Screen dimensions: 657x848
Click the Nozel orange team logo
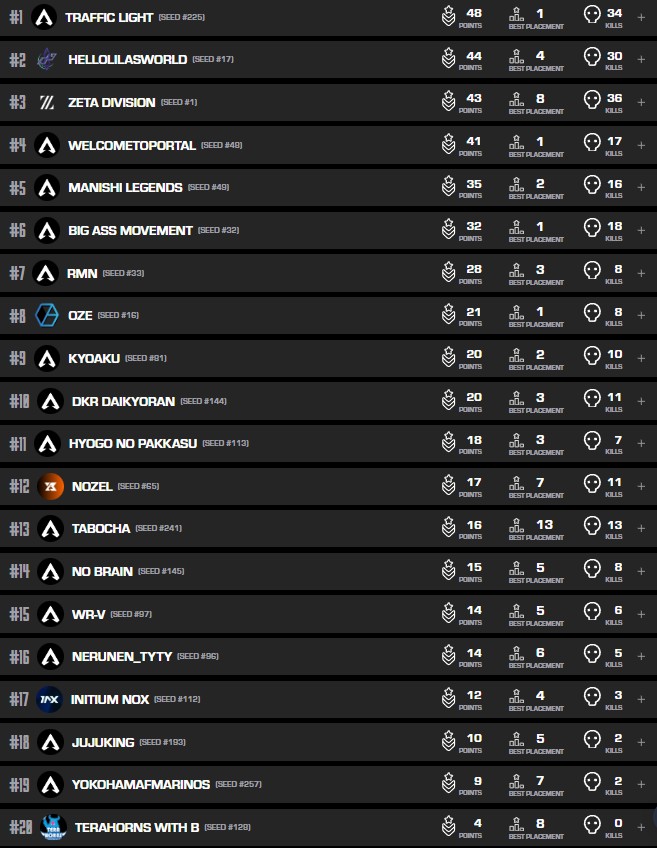[x=50, y=486]
